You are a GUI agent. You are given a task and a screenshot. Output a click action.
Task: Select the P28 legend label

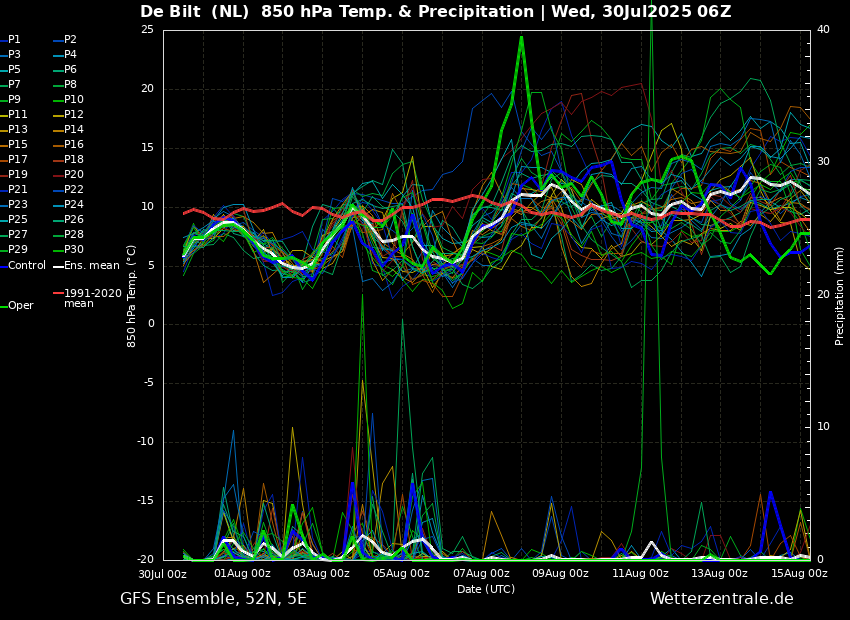74,234
